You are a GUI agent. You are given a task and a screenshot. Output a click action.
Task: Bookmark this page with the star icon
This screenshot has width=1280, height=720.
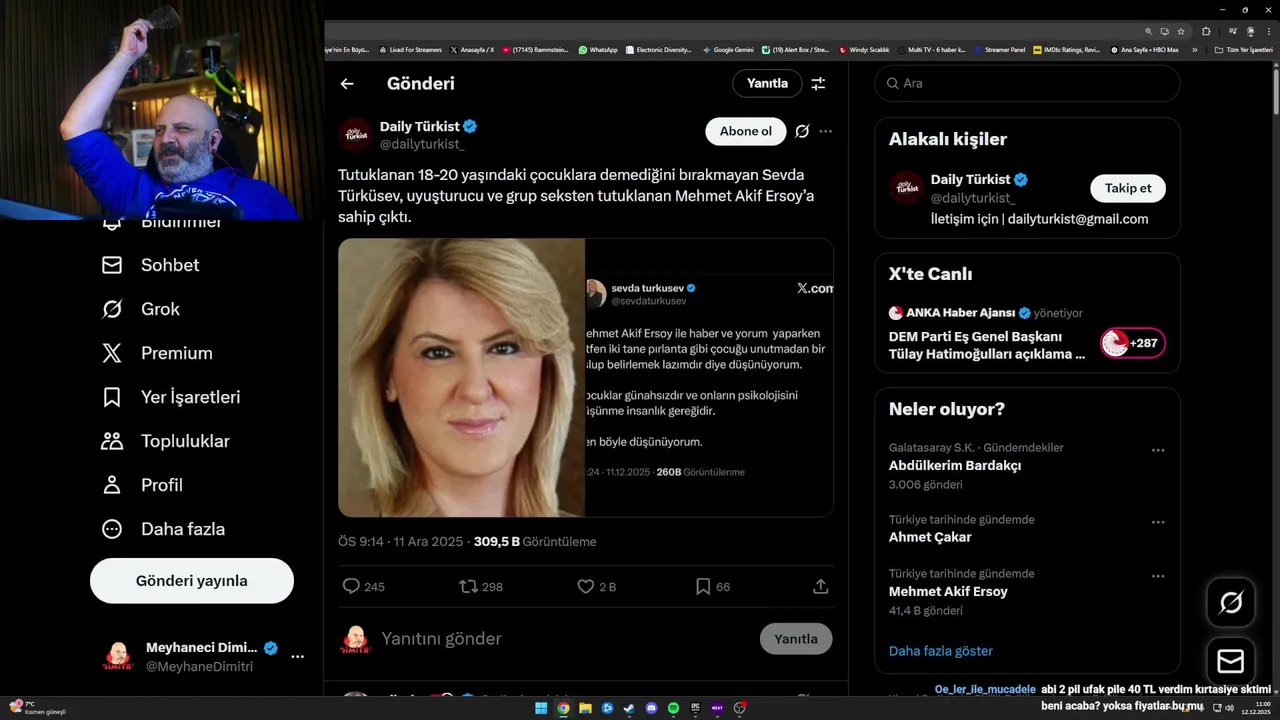(x=1181, y=31)
